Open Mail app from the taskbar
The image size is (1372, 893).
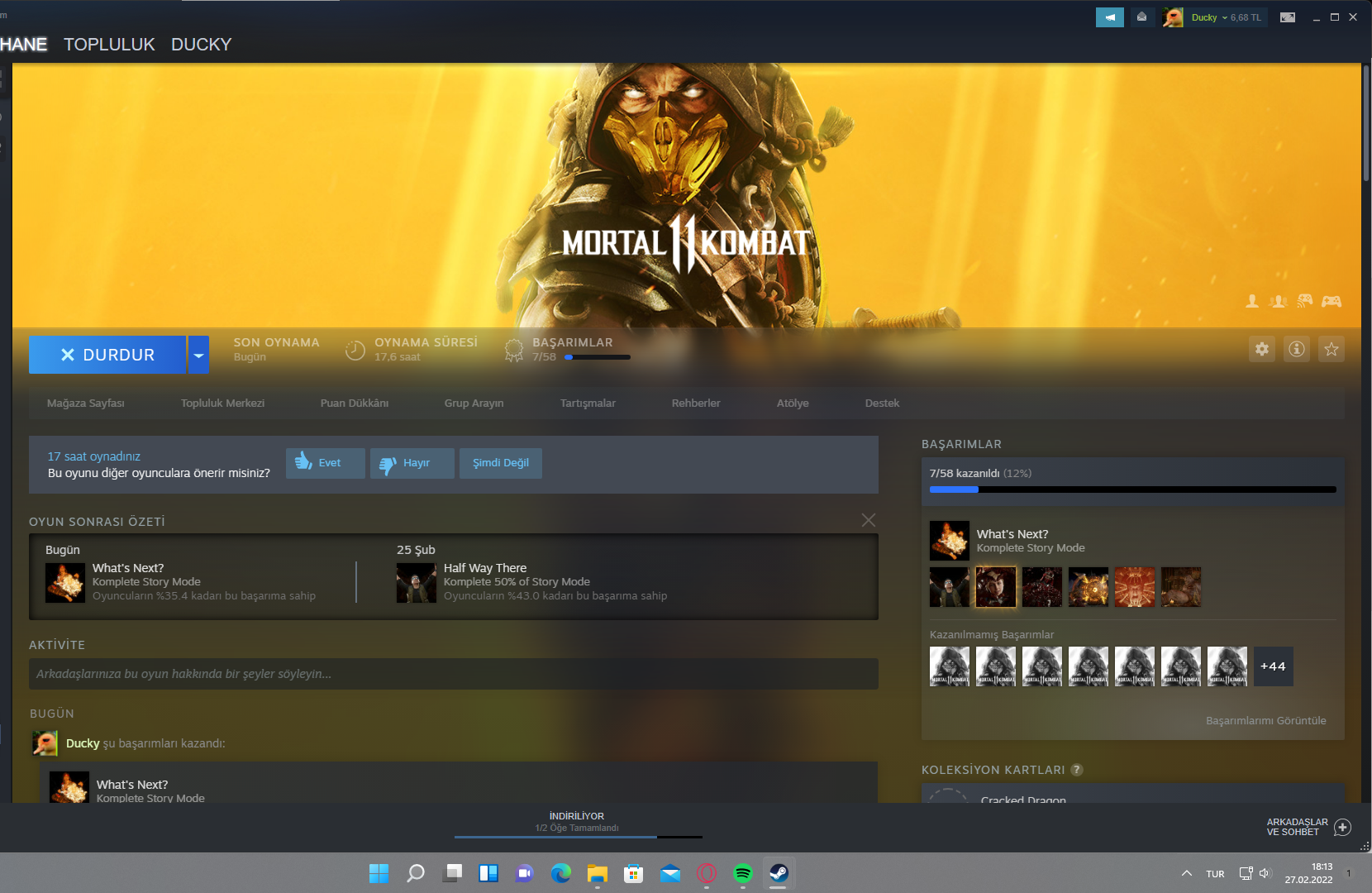tap(670, 873)
